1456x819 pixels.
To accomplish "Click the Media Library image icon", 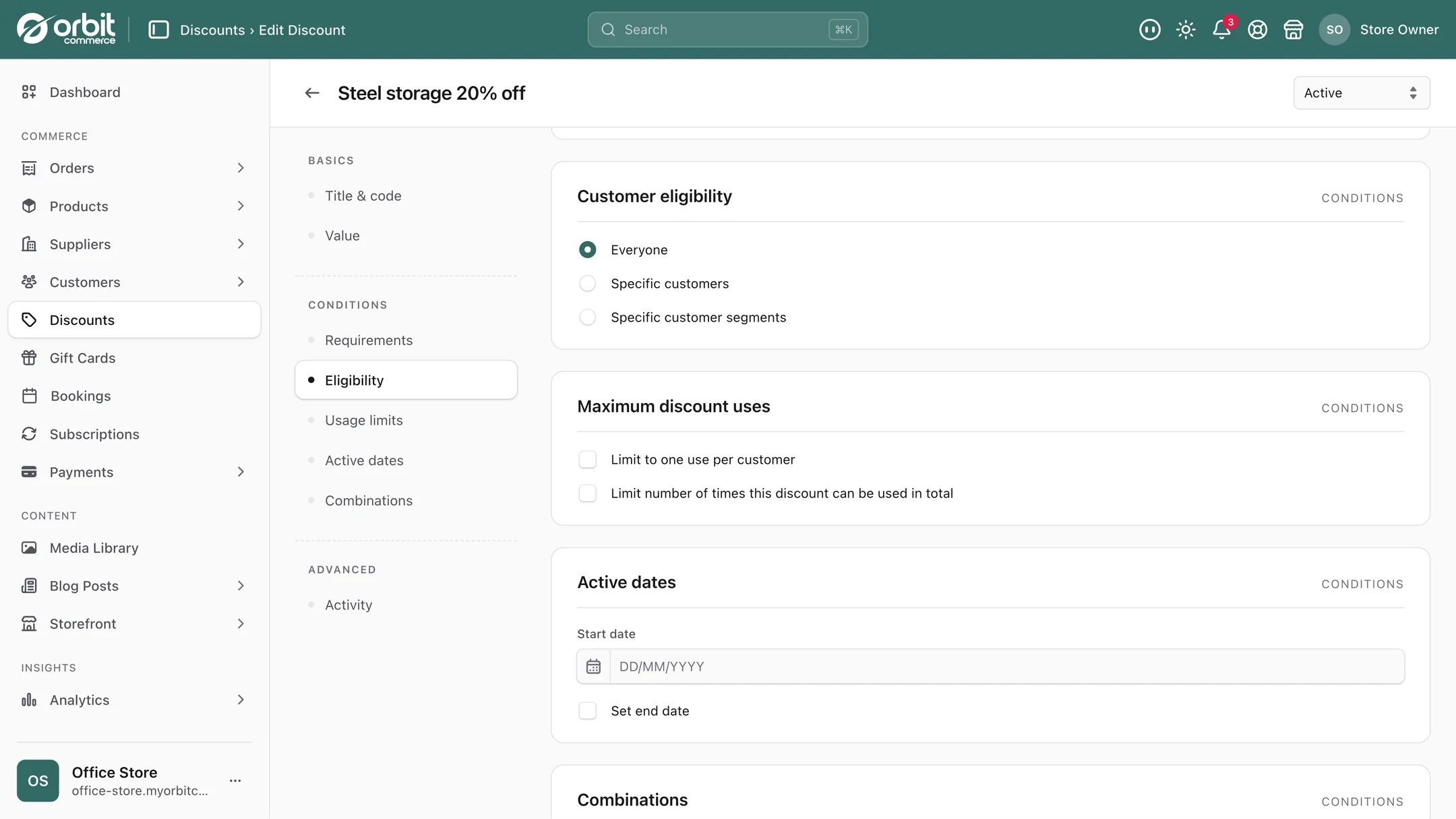I will 29,548.
